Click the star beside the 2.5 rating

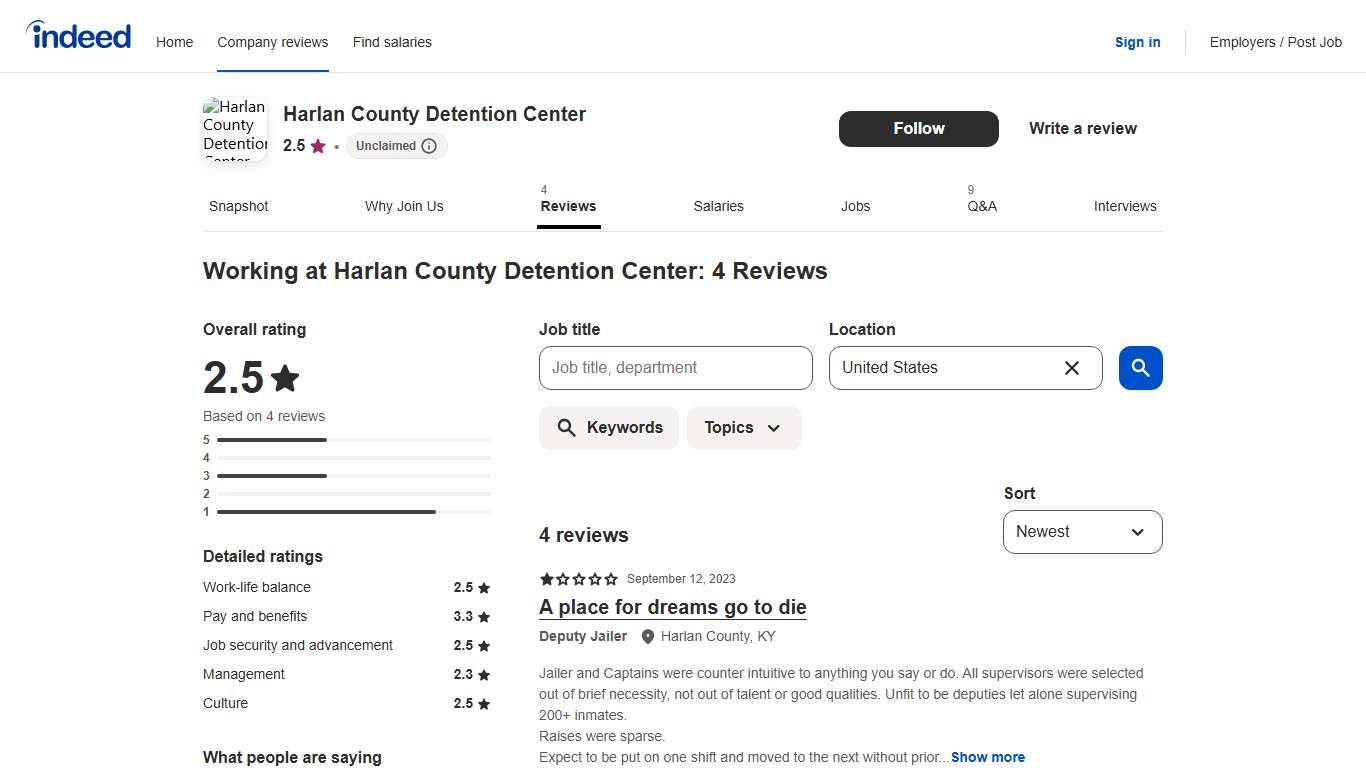pyautogui.click(x=318, y=146)
